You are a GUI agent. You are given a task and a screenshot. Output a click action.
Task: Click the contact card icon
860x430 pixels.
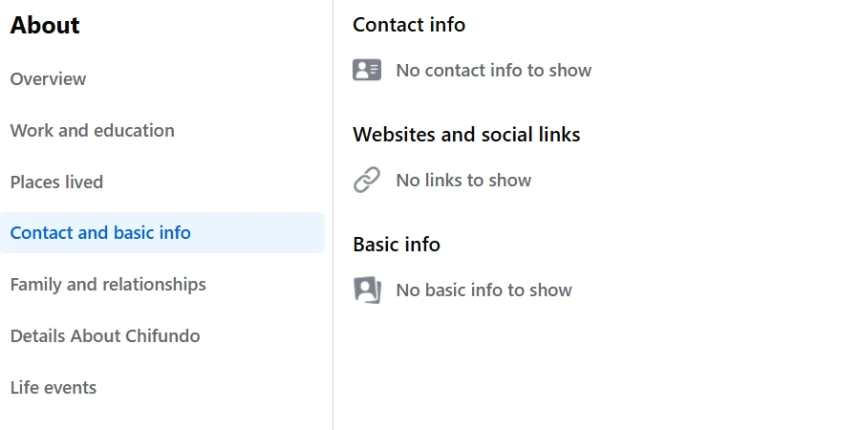367,70
